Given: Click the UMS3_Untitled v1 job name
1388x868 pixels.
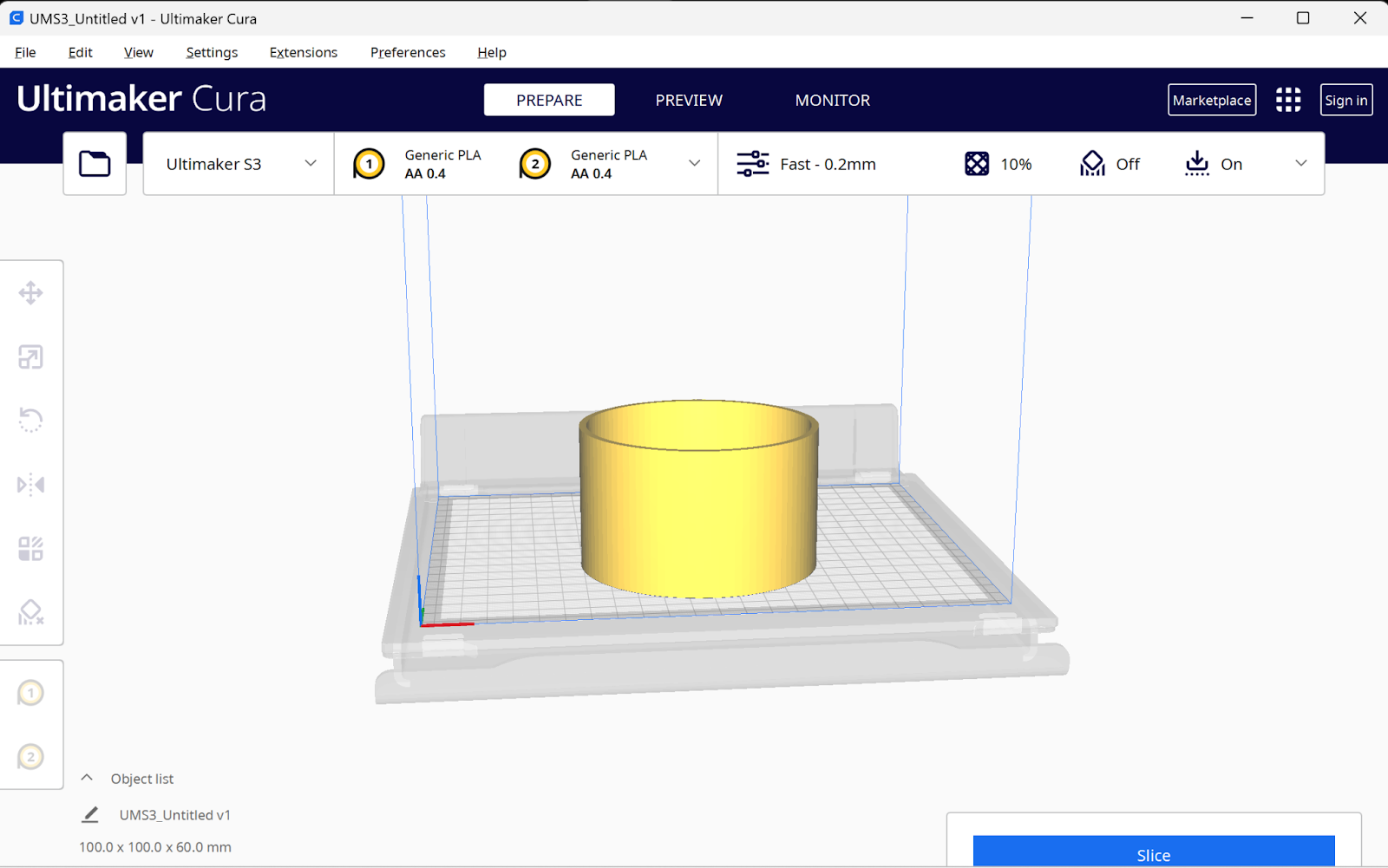Looking at the screenshot, I should point(175,815).
